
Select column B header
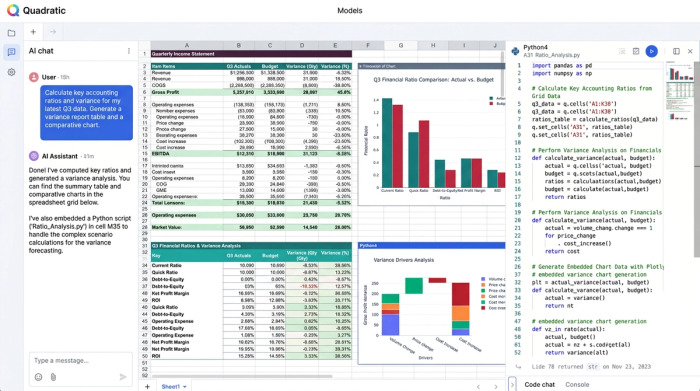[x=239, y=45]
